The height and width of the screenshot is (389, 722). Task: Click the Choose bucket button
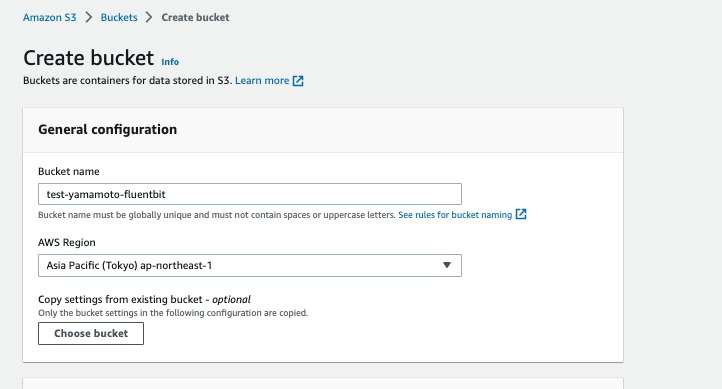point(91,333)
